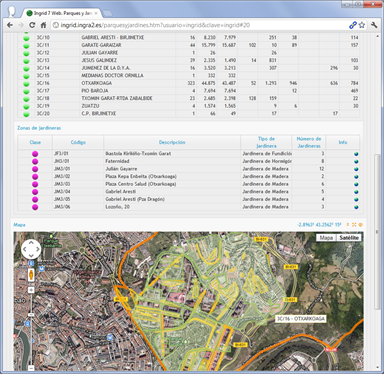Click the green status dot for 3C/16
The width and height of the screenshot is (384, 374).
pos(26,83)
